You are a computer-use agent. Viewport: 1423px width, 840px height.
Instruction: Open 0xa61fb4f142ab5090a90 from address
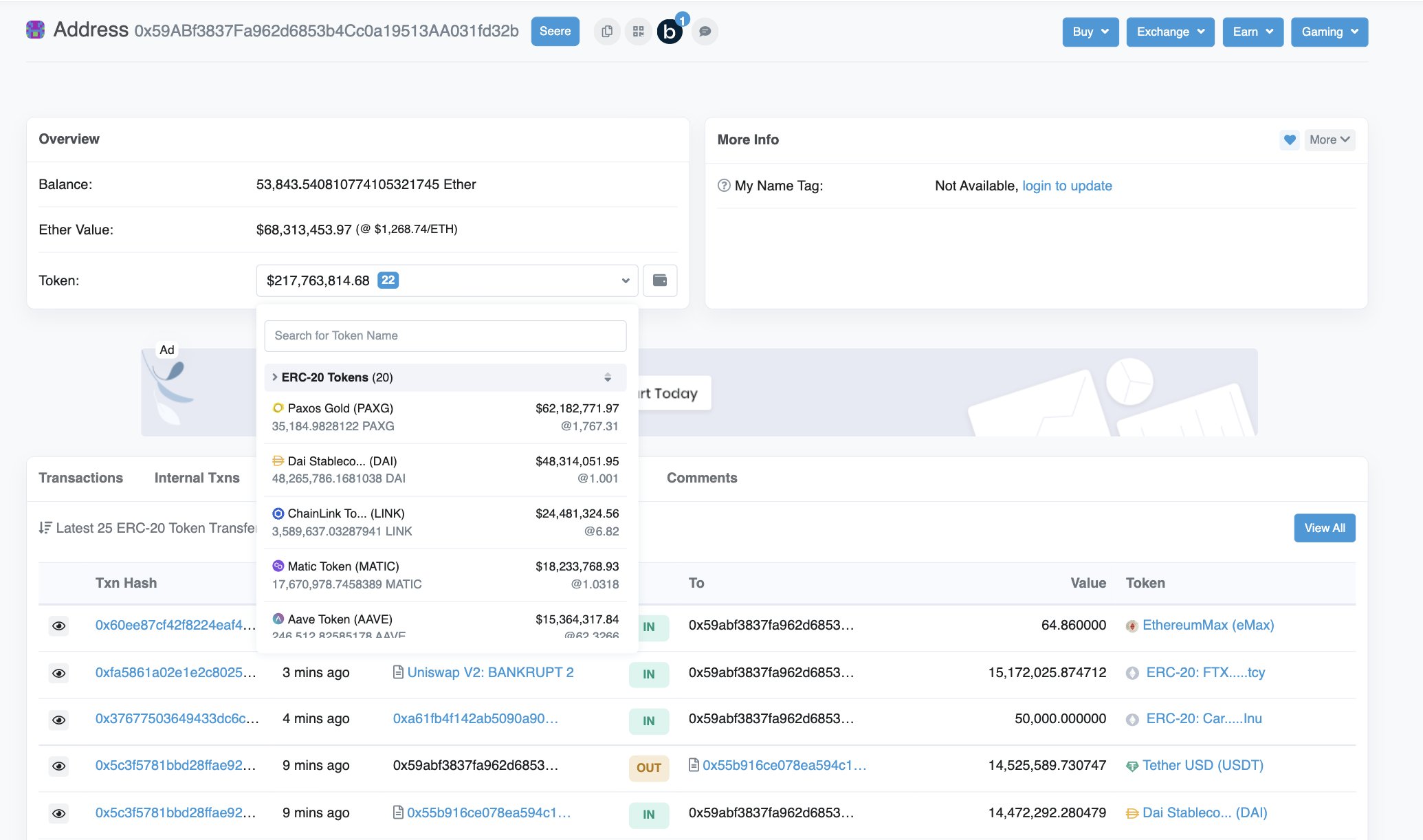pyautogui.click(x=476, y=718)
